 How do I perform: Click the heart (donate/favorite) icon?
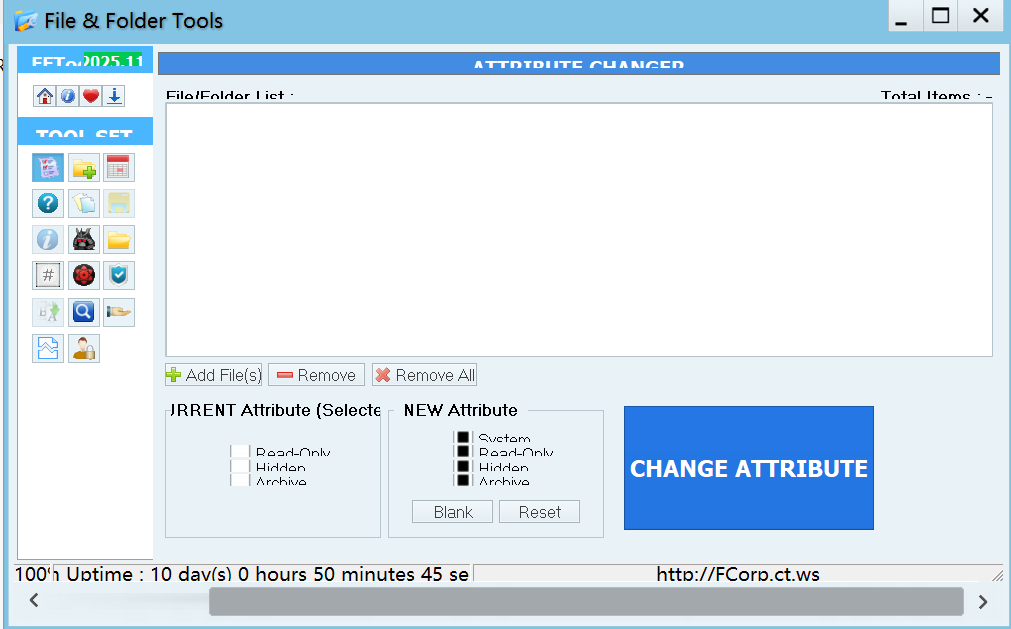(x=89, y=95)
